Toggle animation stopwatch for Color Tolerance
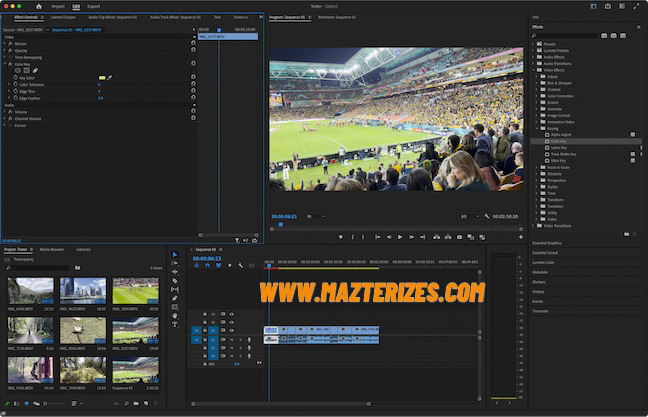Viewport: 648px width, 417px height. [16, 84]
